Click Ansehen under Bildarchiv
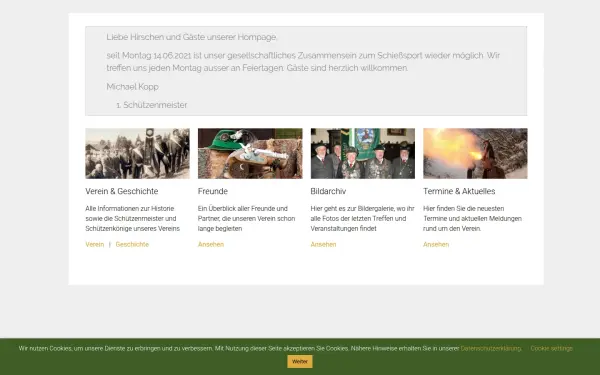 323,245
